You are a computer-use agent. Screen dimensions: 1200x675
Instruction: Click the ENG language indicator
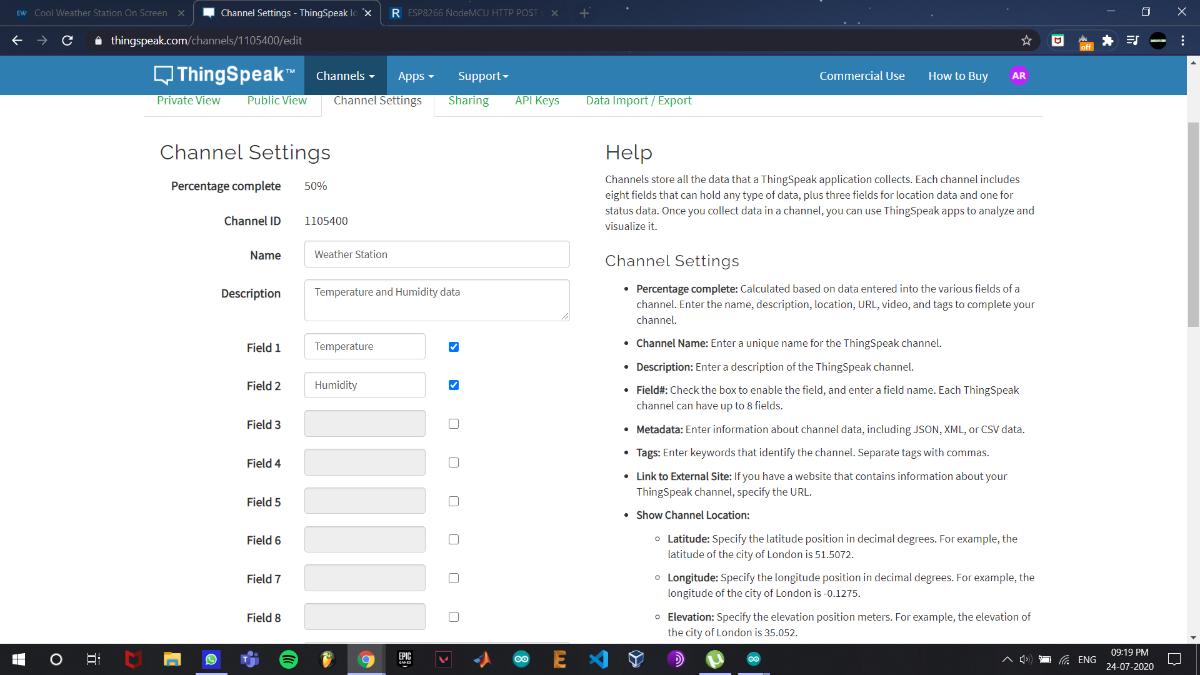1087,660
